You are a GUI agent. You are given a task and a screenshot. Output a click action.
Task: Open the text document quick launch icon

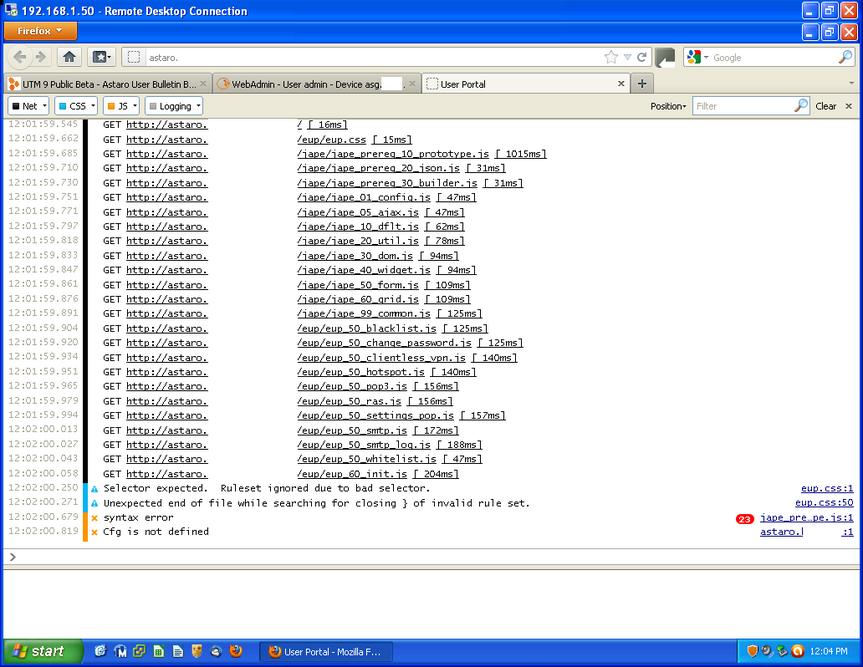(178, 651)
